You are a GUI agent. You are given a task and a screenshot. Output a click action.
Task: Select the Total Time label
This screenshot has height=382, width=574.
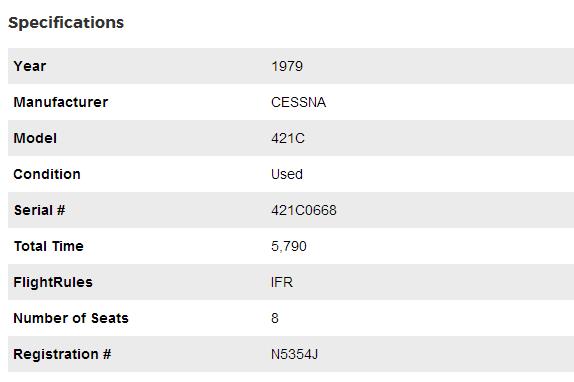point(49,246)
